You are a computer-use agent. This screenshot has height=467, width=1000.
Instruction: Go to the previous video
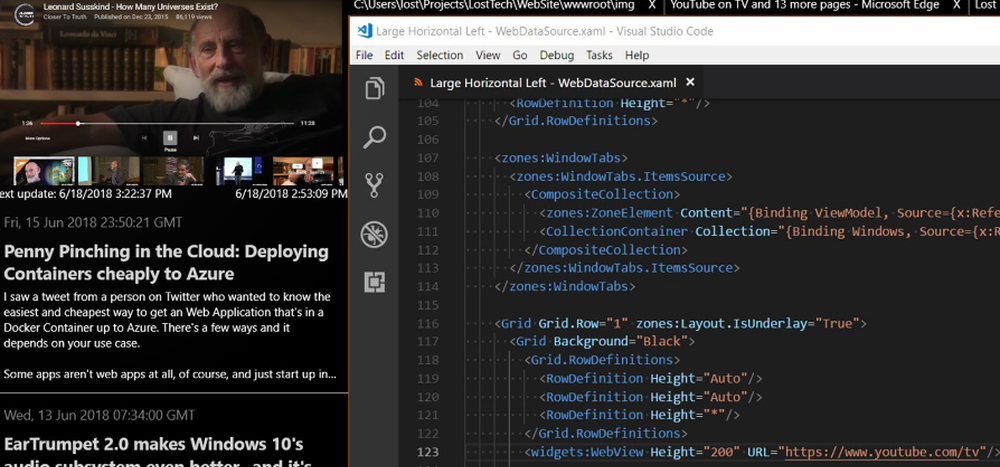[144, 137]
